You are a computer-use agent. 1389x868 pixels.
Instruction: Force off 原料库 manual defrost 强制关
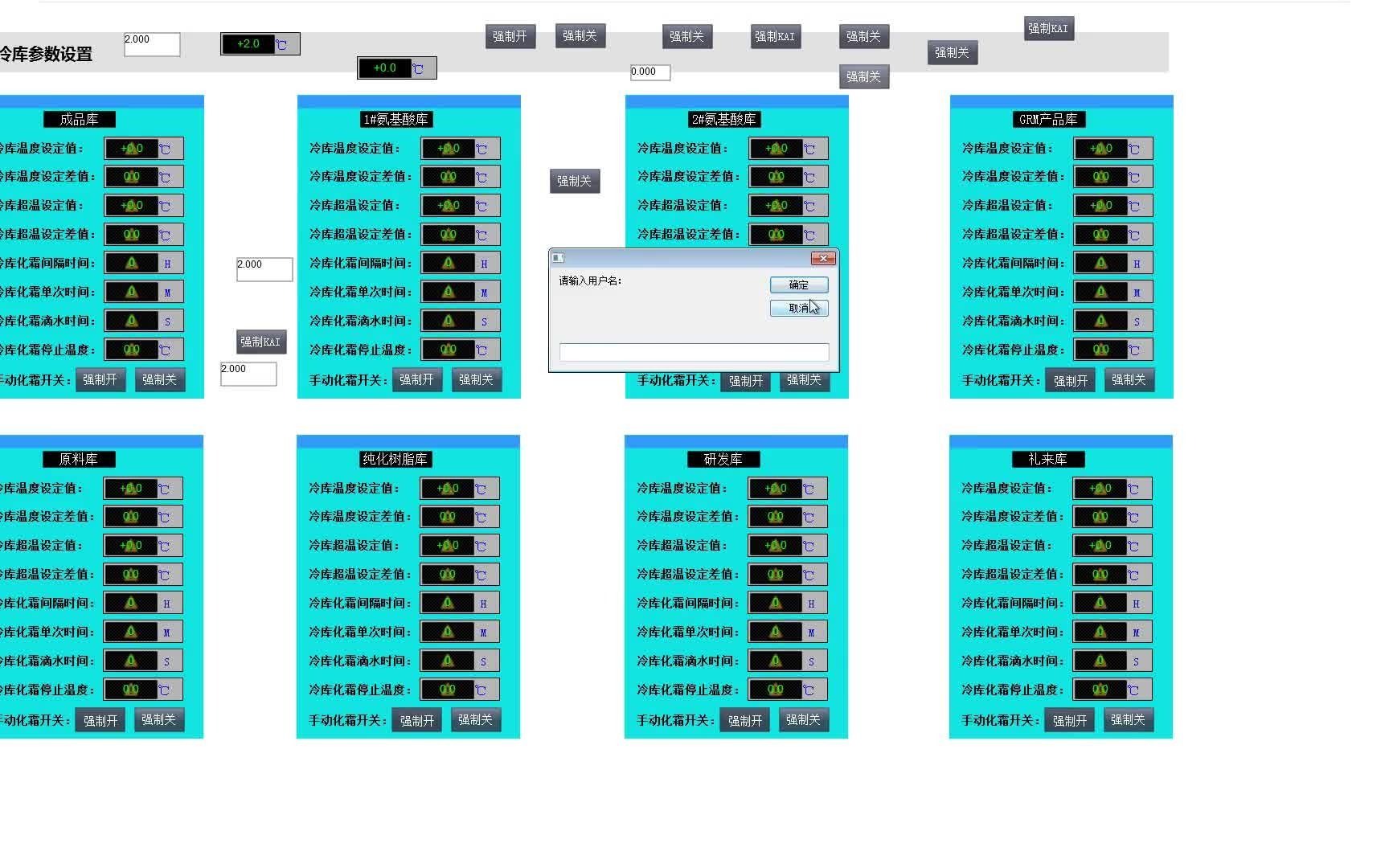(159, 719)
